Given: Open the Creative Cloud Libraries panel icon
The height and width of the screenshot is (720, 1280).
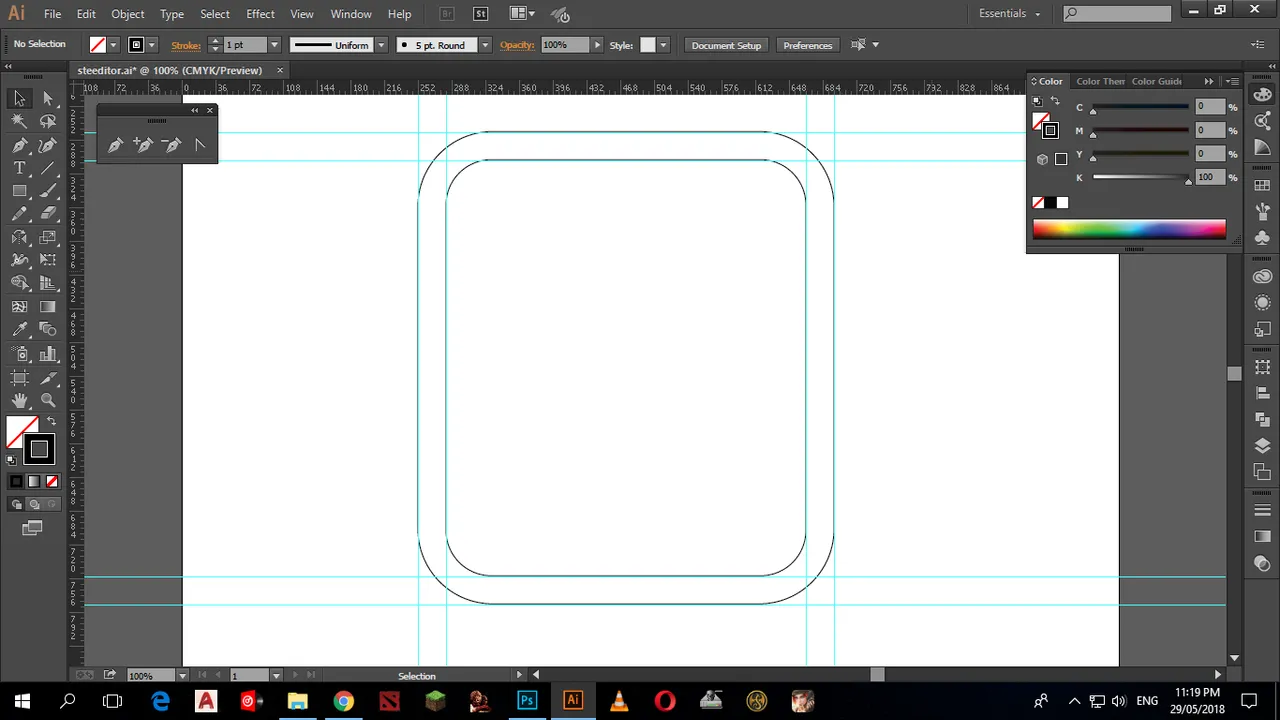Looking at the screenshot, I should (x=1262, y=277).
